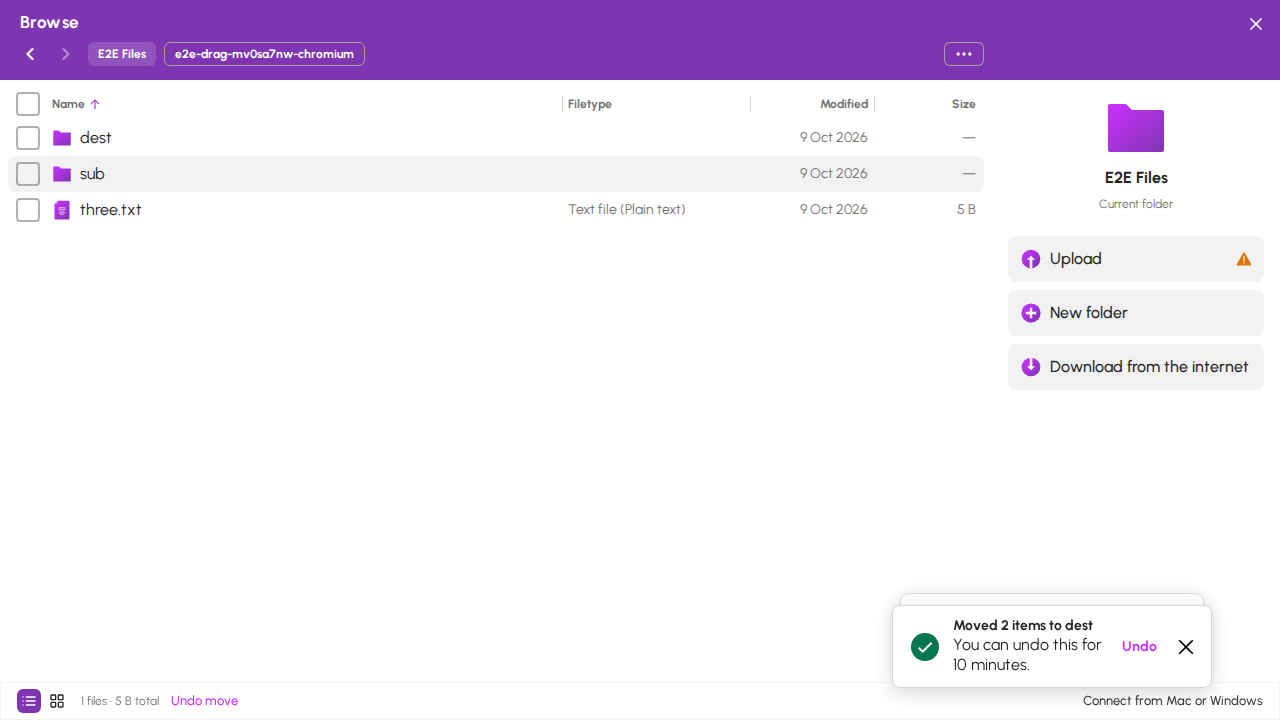Click the modified date of dest
Viewport: 1280px width, 720px height.
tap(834, 138)
